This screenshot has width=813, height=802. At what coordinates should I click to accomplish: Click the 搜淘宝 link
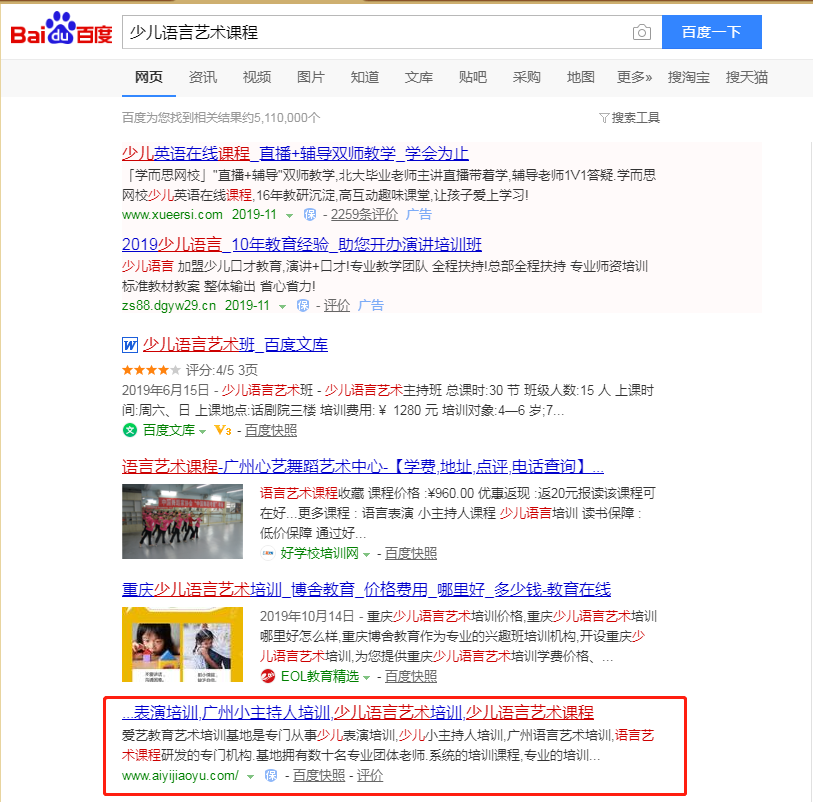tap(689, 77)
